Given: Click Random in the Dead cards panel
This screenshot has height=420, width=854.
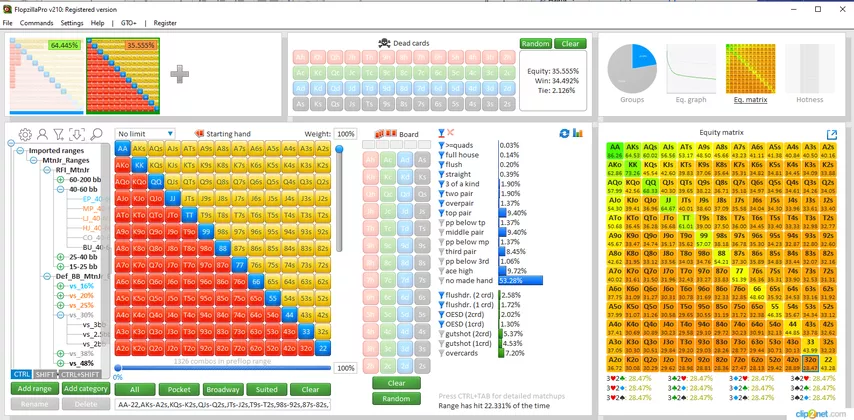Looking at the screenshot, I should click(x=535, y=44).
